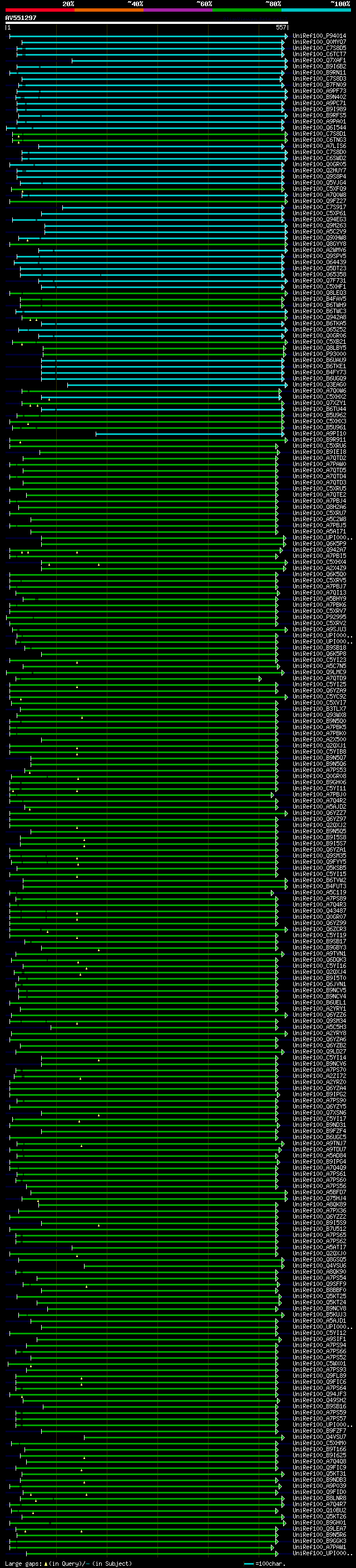Select the UniRef100_B7FN09 label
This screenshot has width=356, height=1568.
(319, 85)
